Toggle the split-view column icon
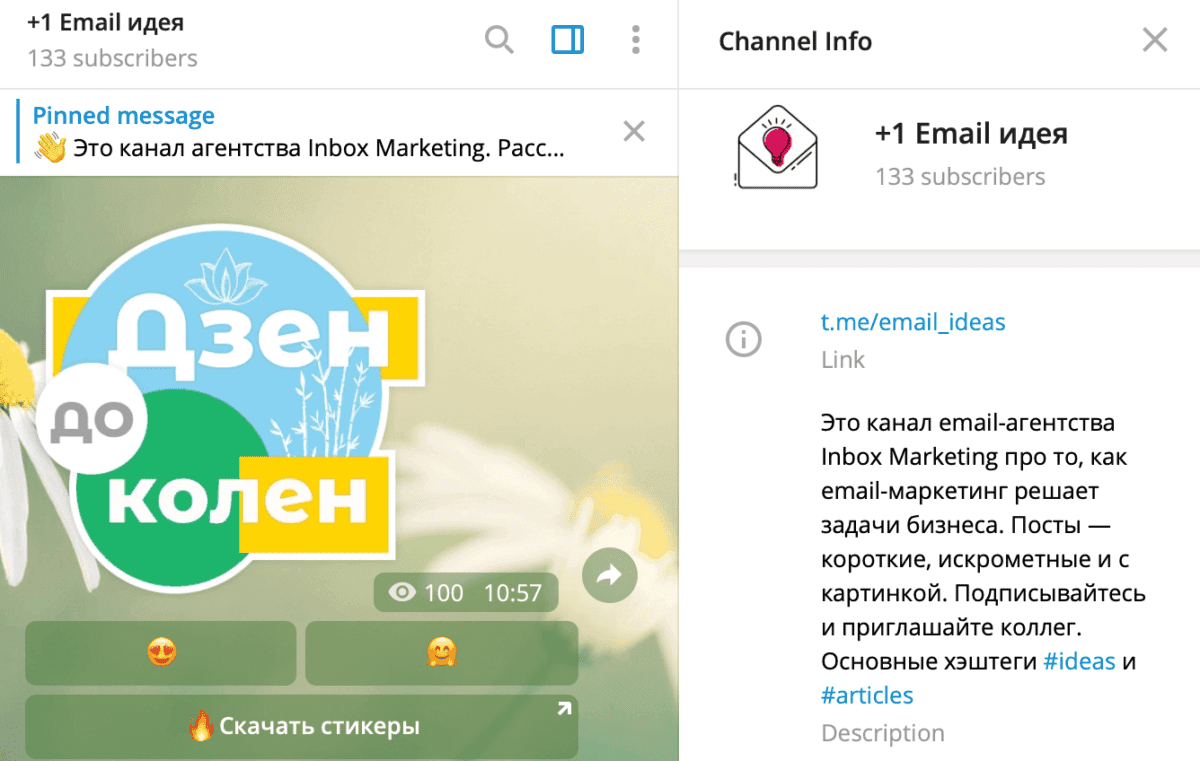This screenshot has width=1200, height=761. point(567,40)
